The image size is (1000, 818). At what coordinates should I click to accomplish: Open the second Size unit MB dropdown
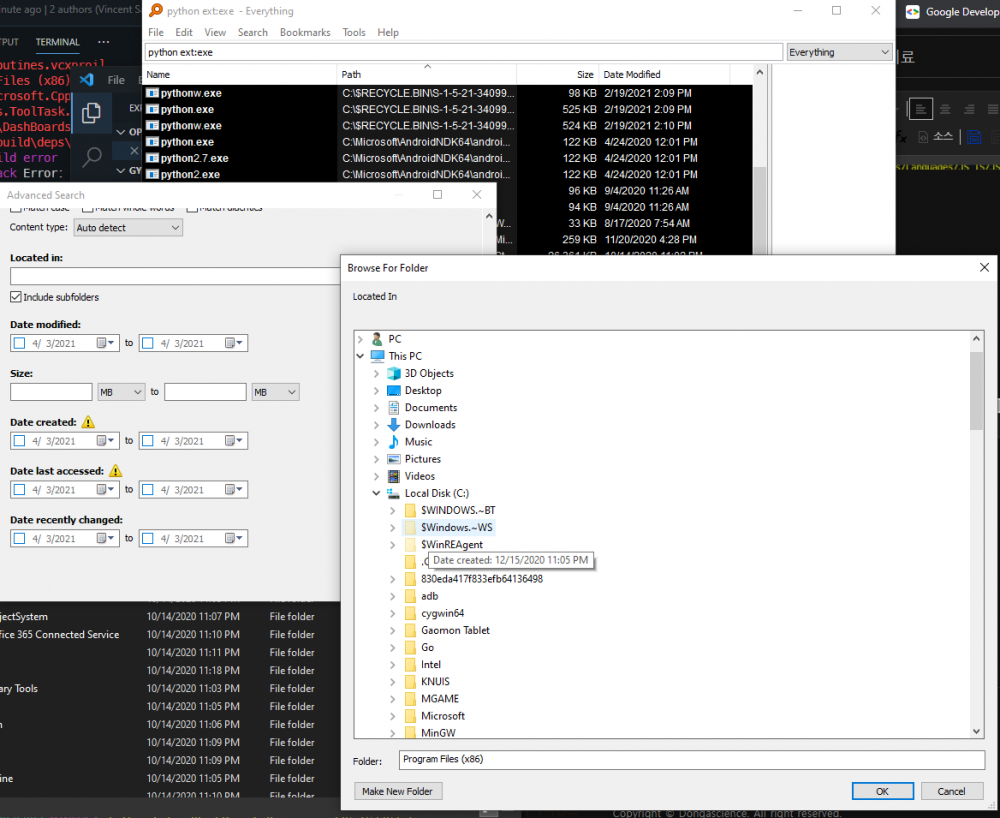point(275,392)
